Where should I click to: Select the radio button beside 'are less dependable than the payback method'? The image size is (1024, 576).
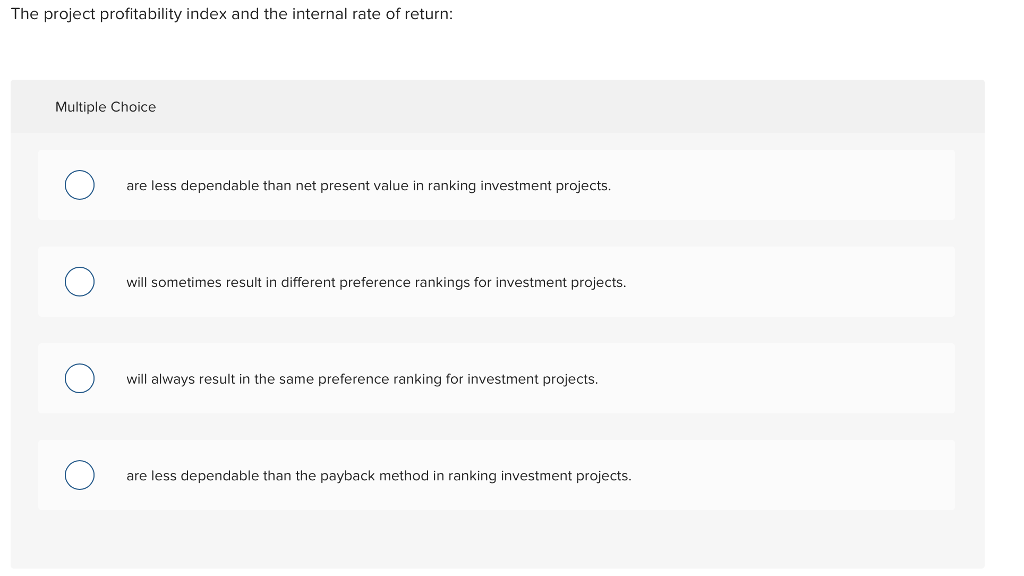[x=80, y=474]
